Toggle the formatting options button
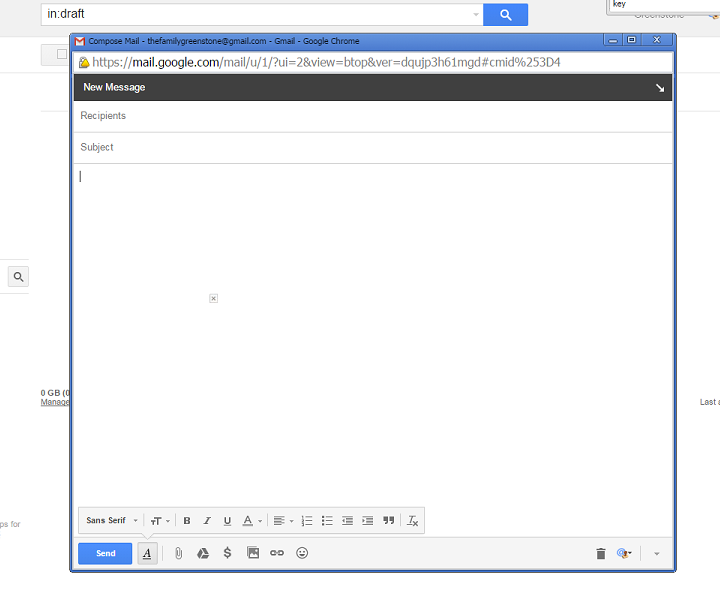Viewport: 720px width, 602px height. point(147,553)
